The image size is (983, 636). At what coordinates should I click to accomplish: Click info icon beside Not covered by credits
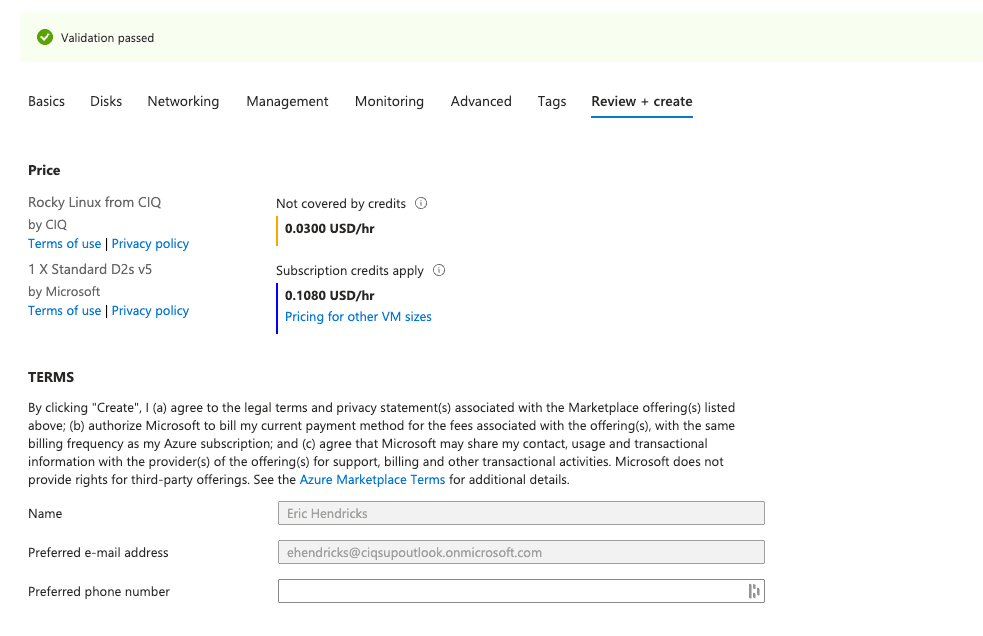pos(421,203)
